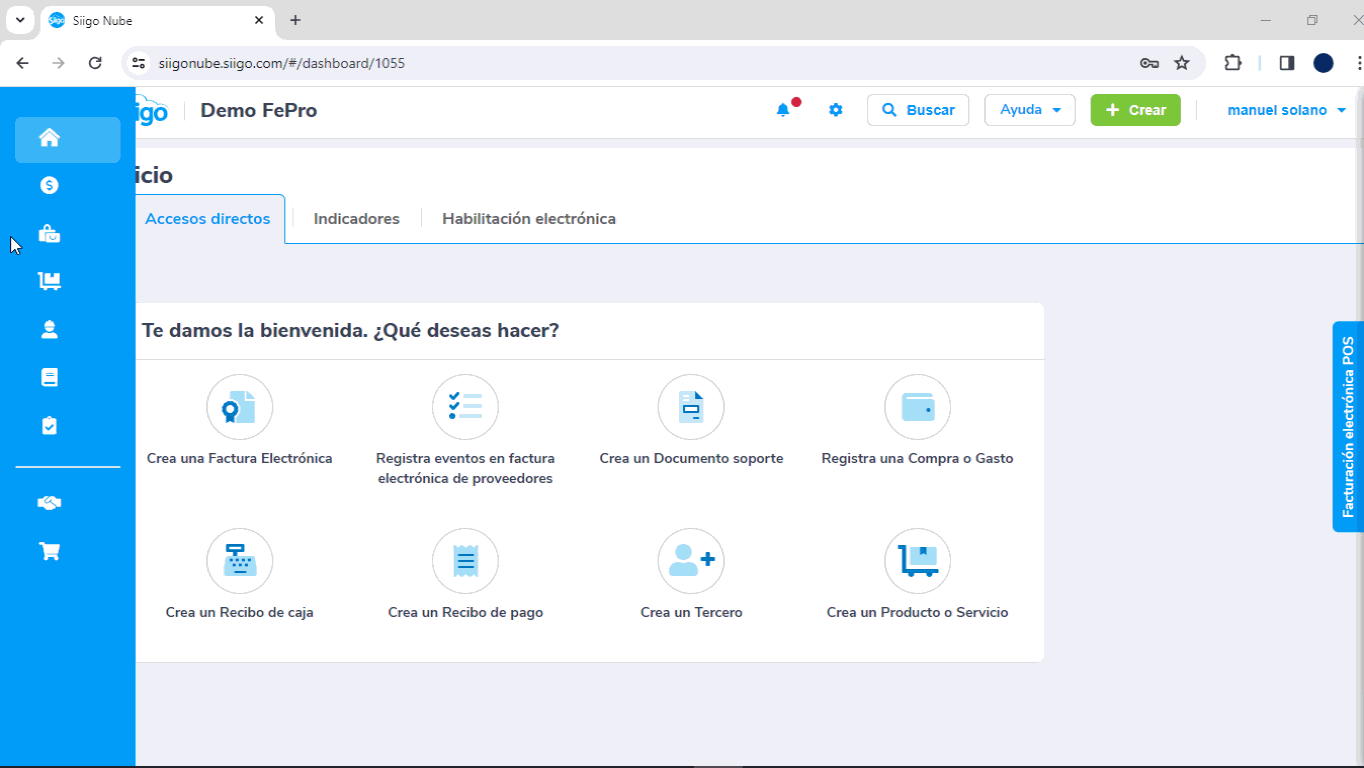This screenshot has height=768, width=1364.
Task: Open the shopping cart icon in sidebar
Action: coord(49,551)
